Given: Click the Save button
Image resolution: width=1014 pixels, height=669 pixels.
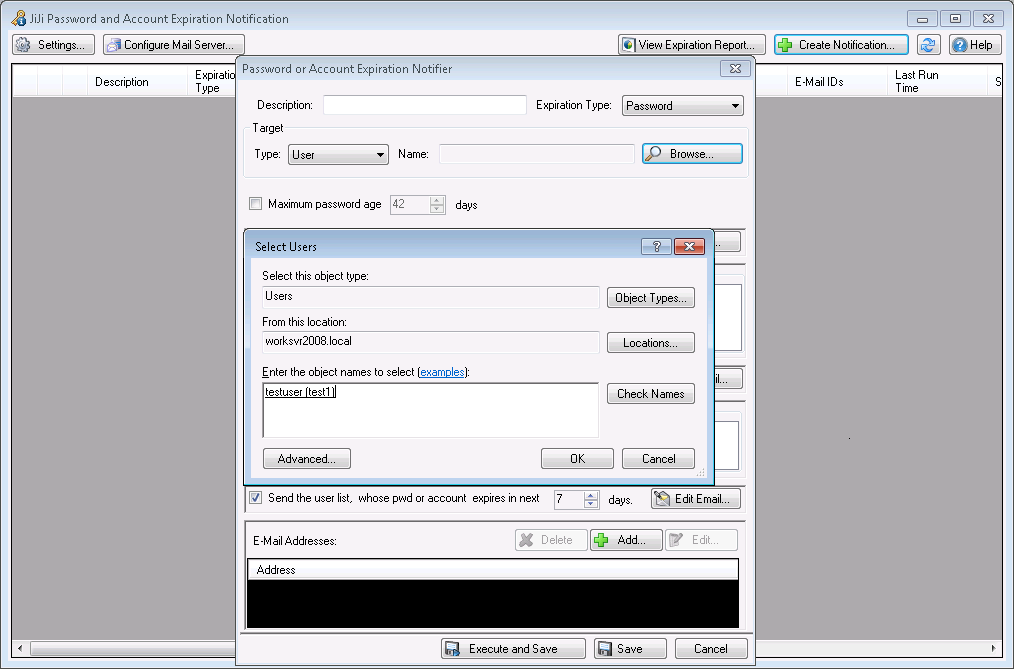Looking at the screenshot, I should (631, 649).
